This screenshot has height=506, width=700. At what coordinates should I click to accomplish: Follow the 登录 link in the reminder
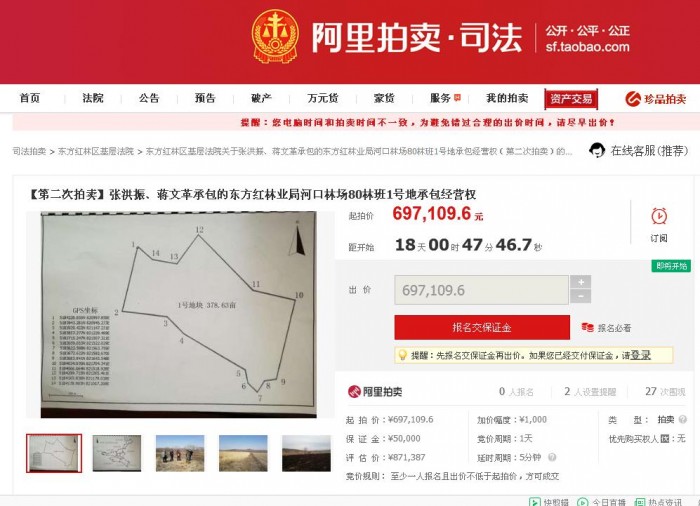click(x=640, y=355)
